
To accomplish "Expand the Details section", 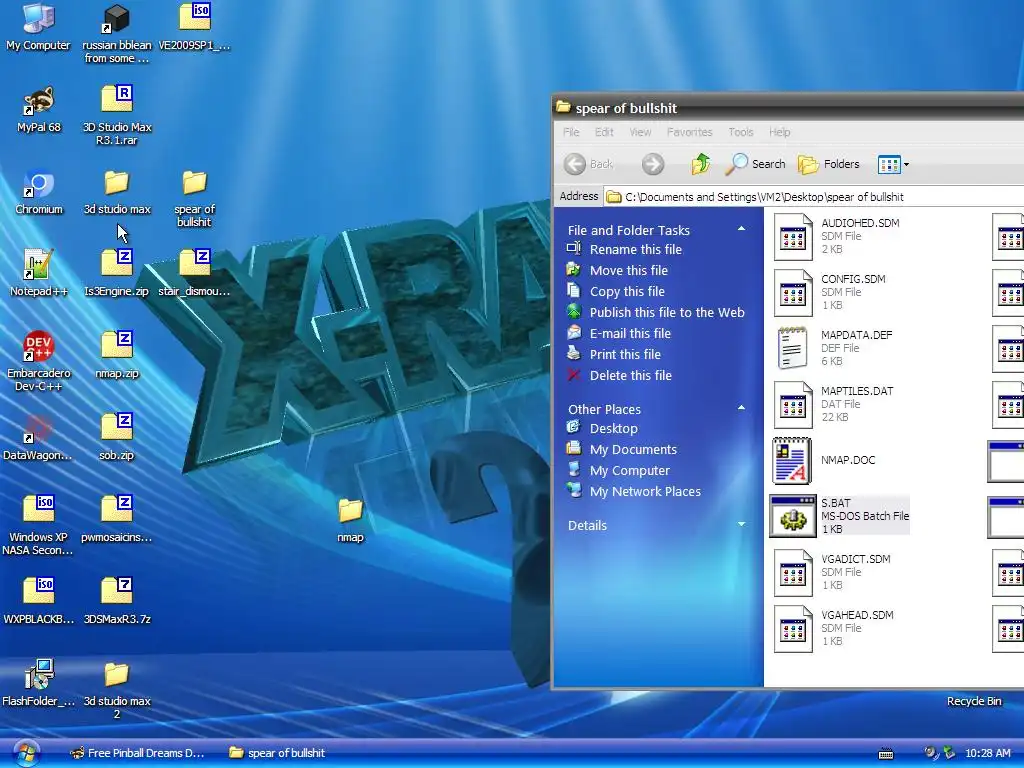I will (741, 524).
